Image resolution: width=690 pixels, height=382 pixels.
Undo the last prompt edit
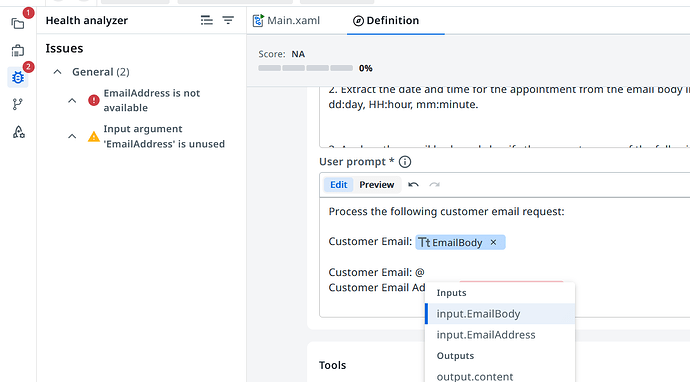point(413,185)
